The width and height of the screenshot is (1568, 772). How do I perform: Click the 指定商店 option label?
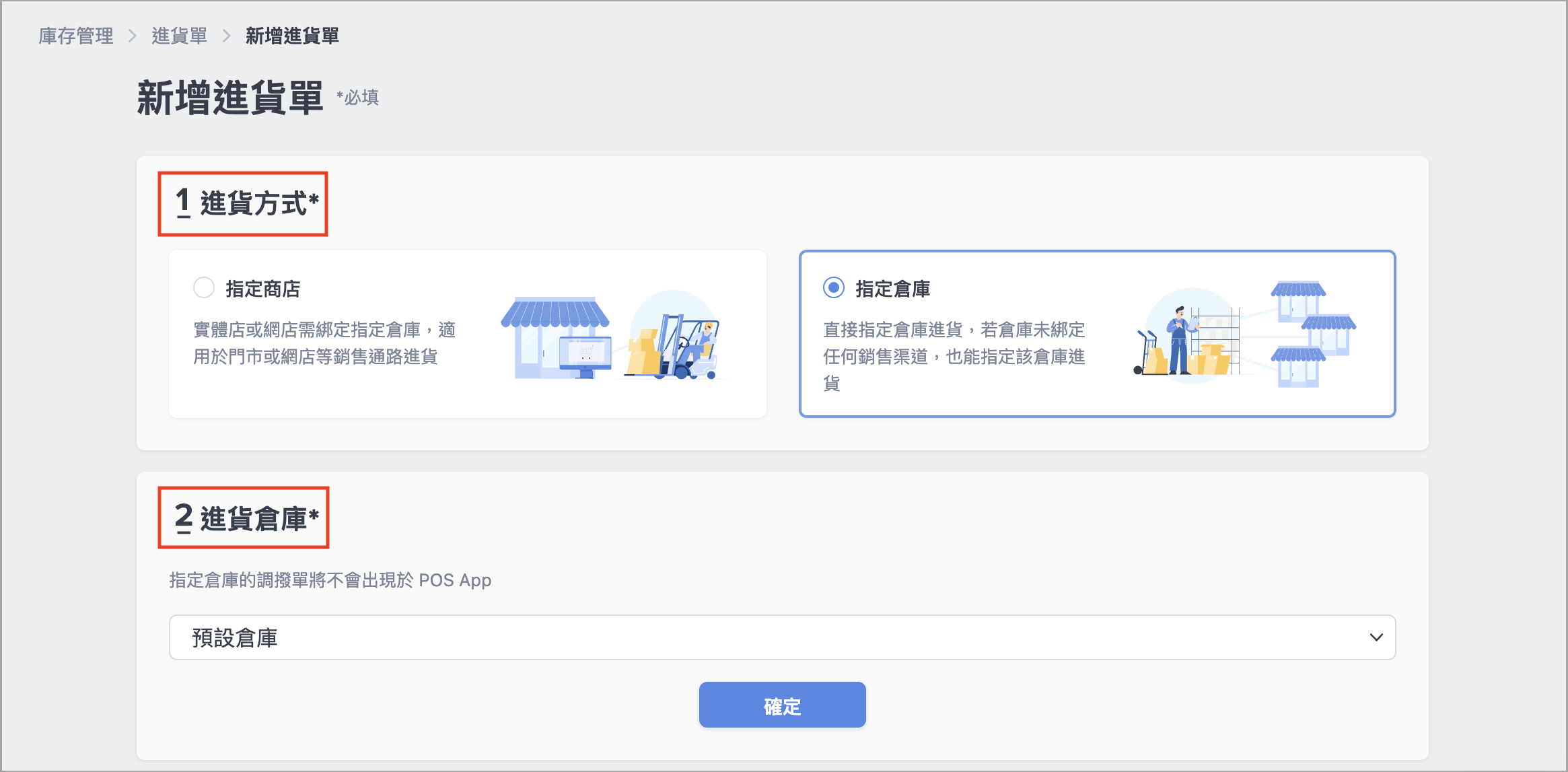(x=263, y=289)
